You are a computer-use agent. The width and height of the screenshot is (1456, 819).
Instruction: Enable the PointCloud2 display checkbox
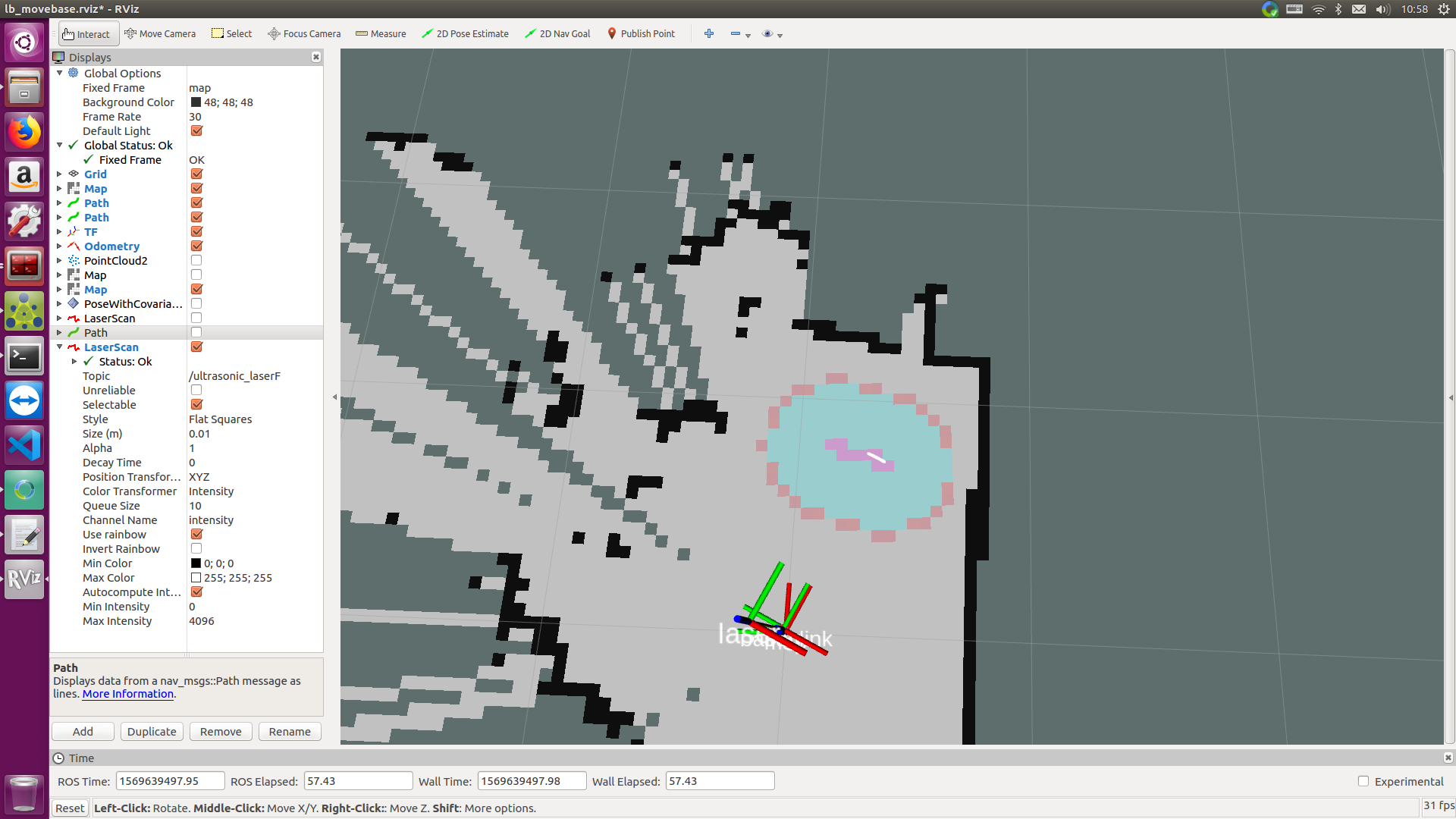click(196, 260)
